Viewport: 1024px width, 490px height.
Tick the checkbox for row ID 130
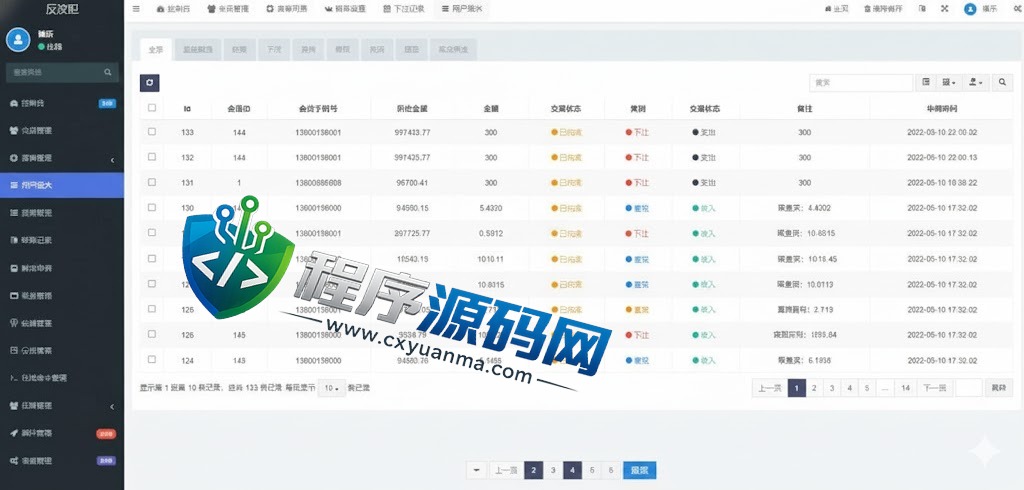152,207
